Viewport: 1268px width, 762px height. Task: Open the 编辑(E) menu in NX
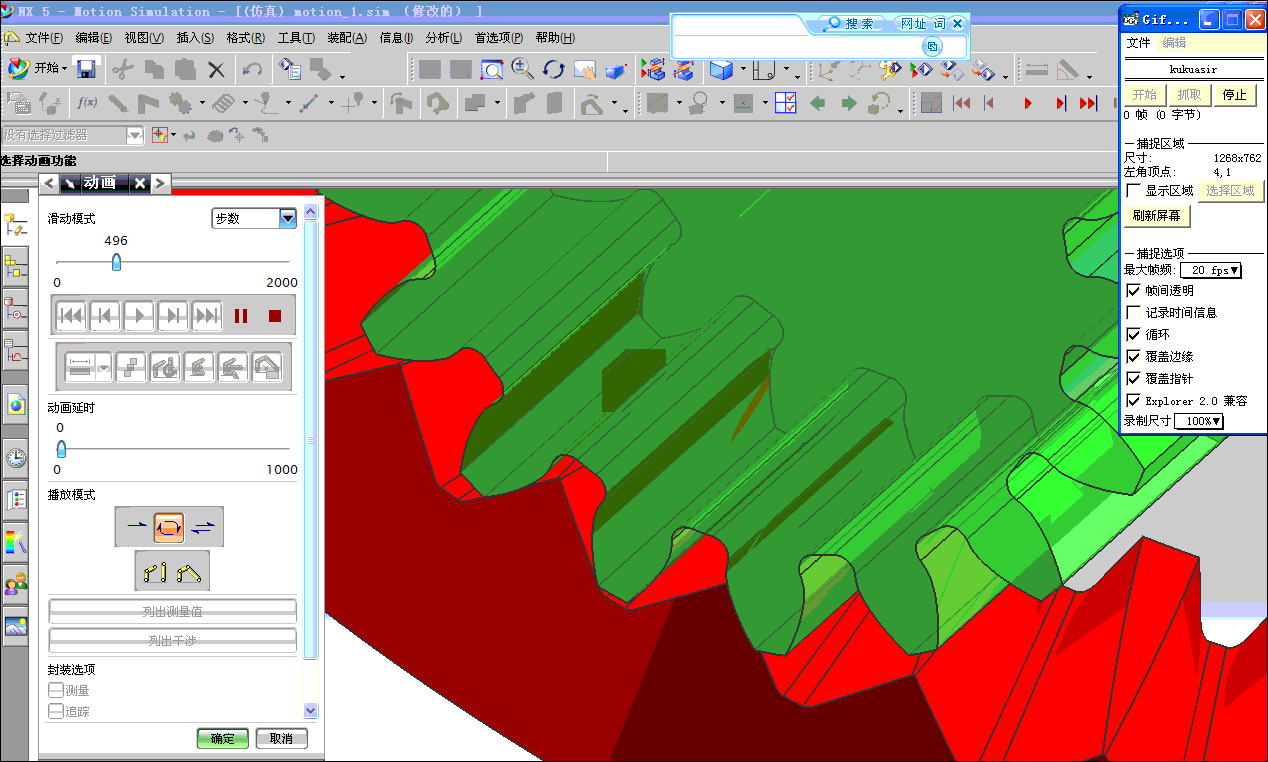click(x=94, y=38)
